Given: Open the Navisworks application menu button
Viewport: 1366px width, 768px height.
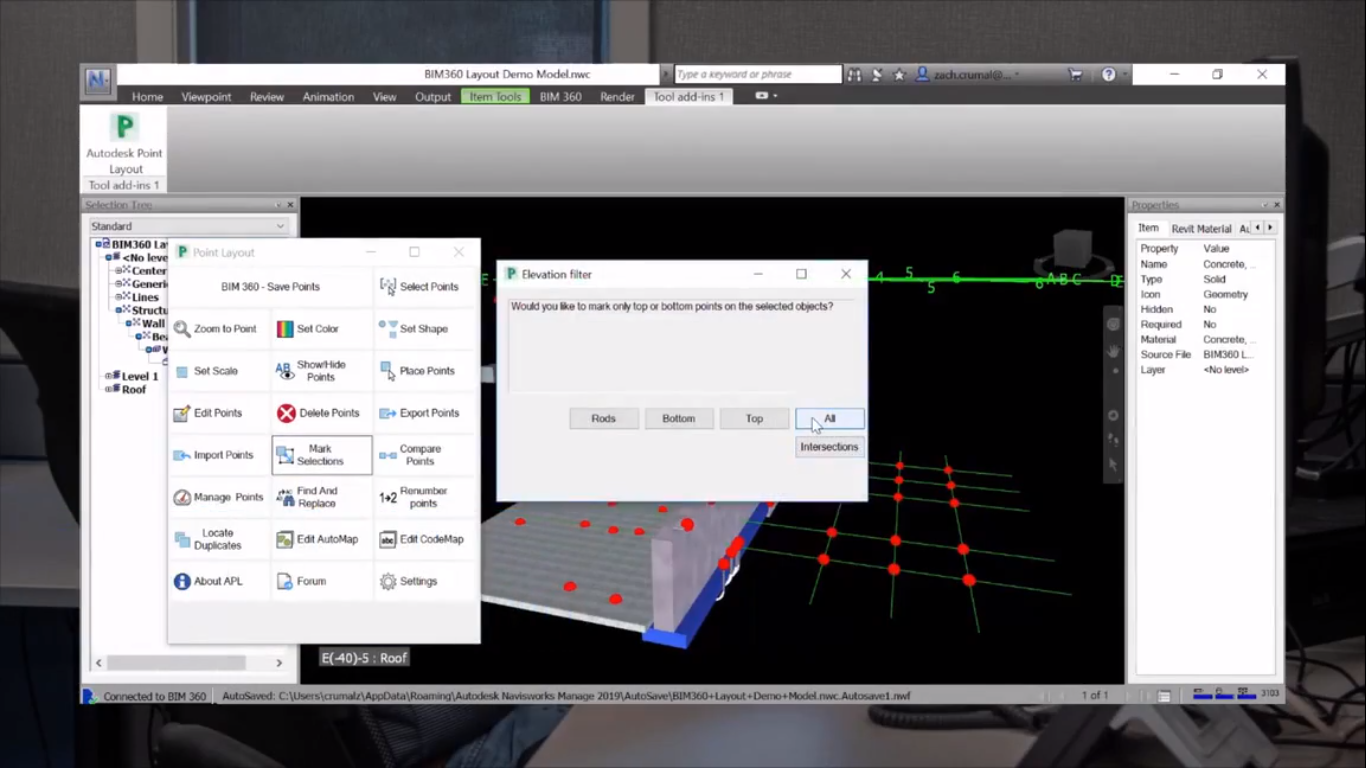Looking at the screenshot, I should pyautogui.click(x=98, y=81).
